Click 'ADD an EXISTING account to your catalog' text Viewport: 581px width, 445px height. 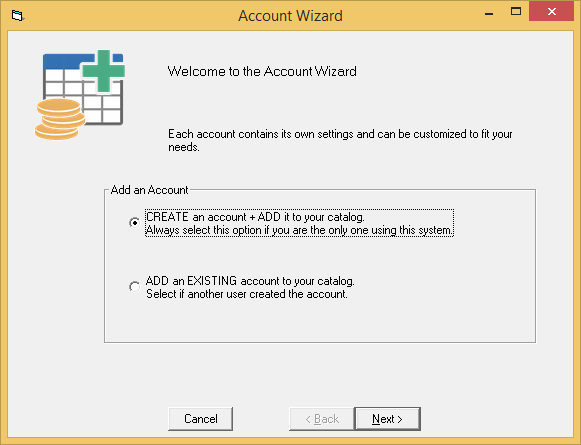(x=250, y=281)
